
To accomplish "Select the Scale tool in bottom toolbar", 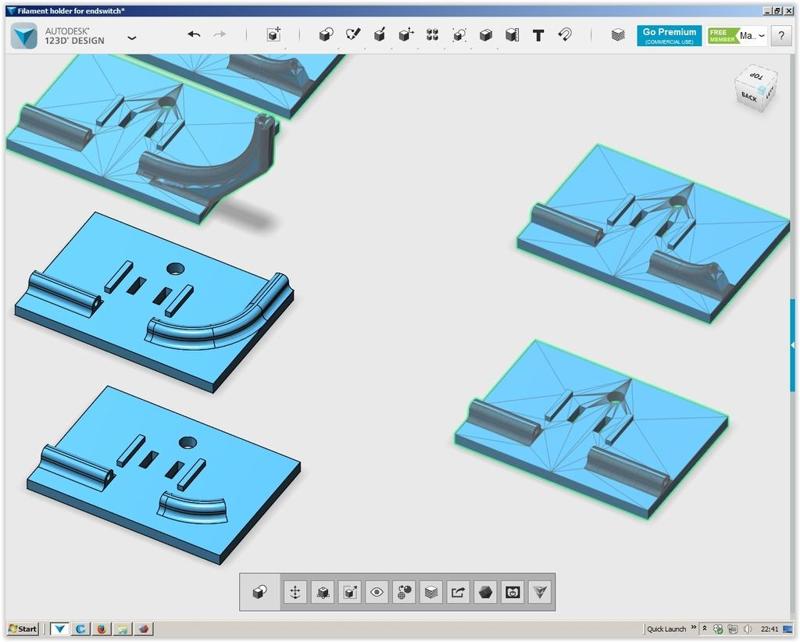I will 349,592.
